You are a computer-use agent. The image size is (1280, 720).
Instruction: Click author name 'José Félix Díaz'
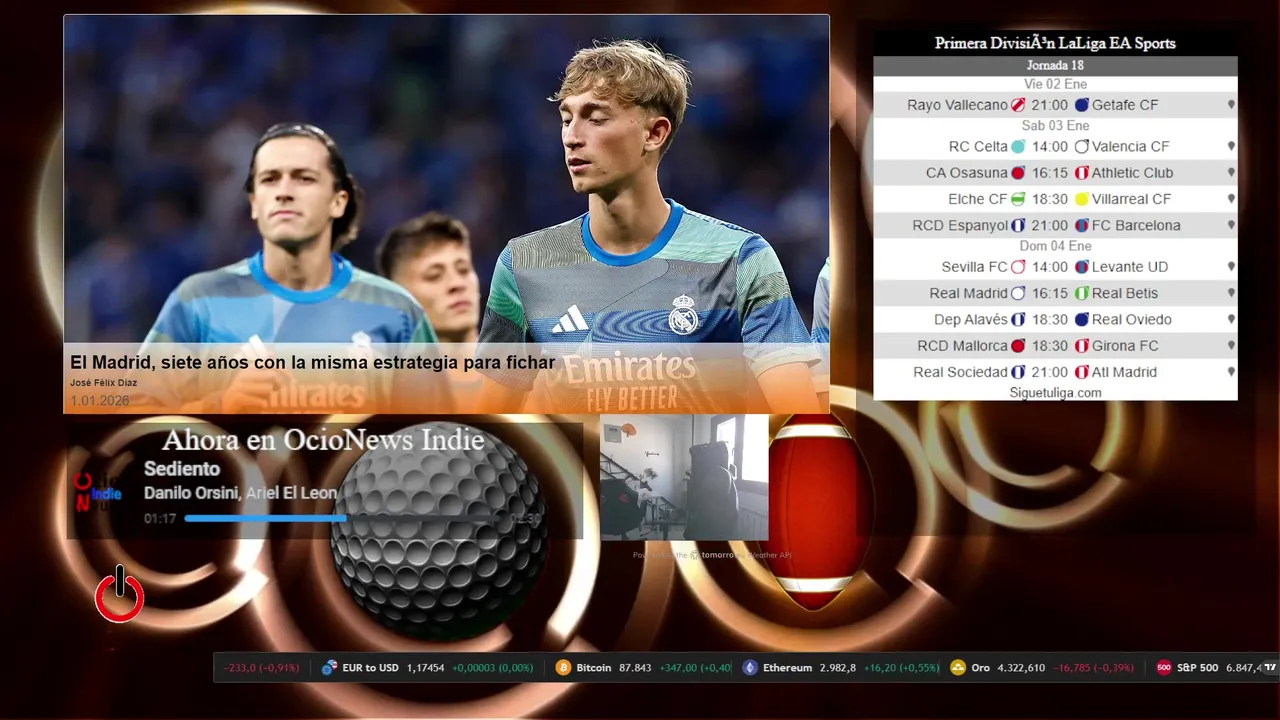pyautogui.click(x=103, y=383)
